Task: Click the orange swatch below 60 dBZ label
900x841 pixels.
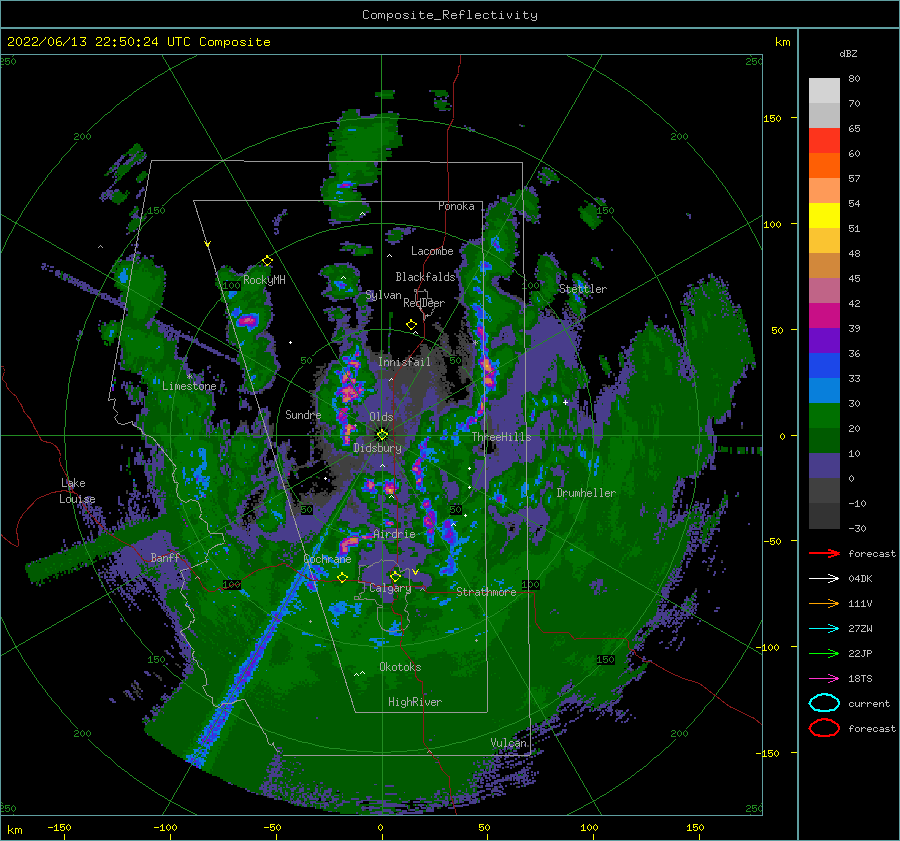Action: click(x=824, y=165)
